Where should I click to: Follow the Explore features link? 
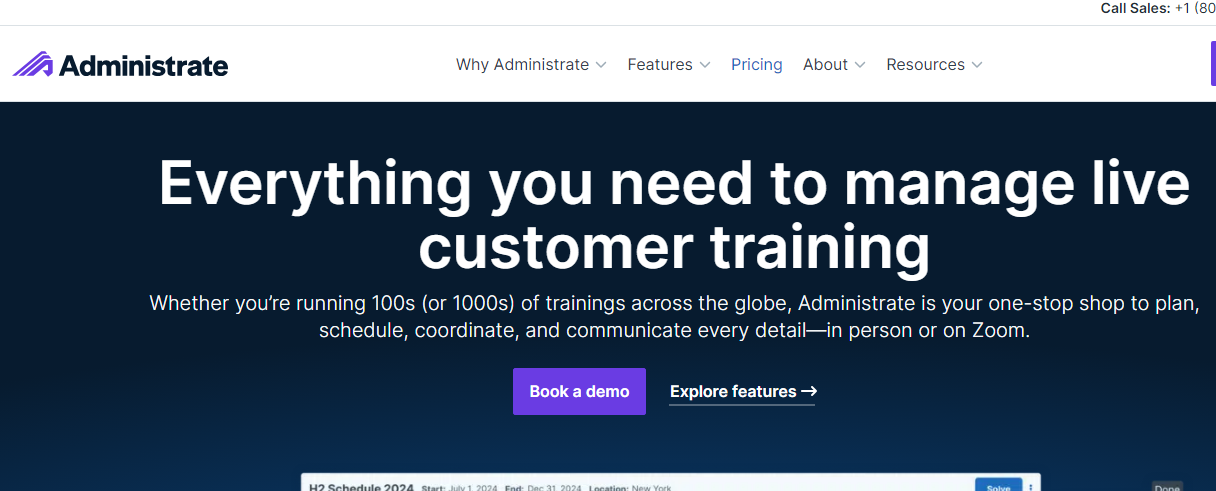pos(742,391)
